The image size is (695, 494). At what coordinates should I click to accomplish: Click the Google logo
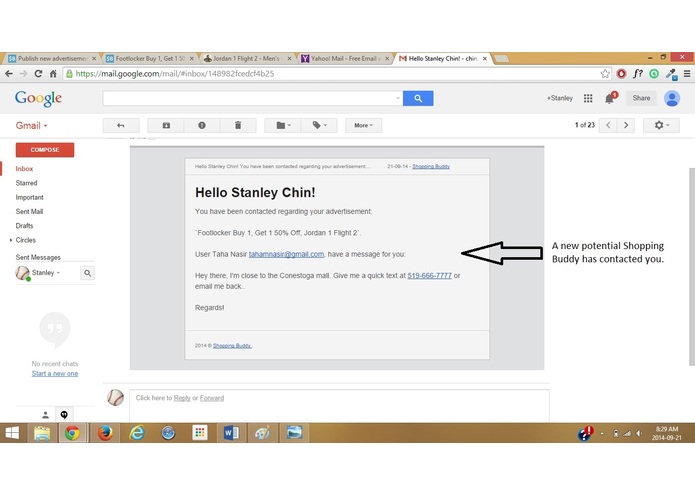click(38, 98)
